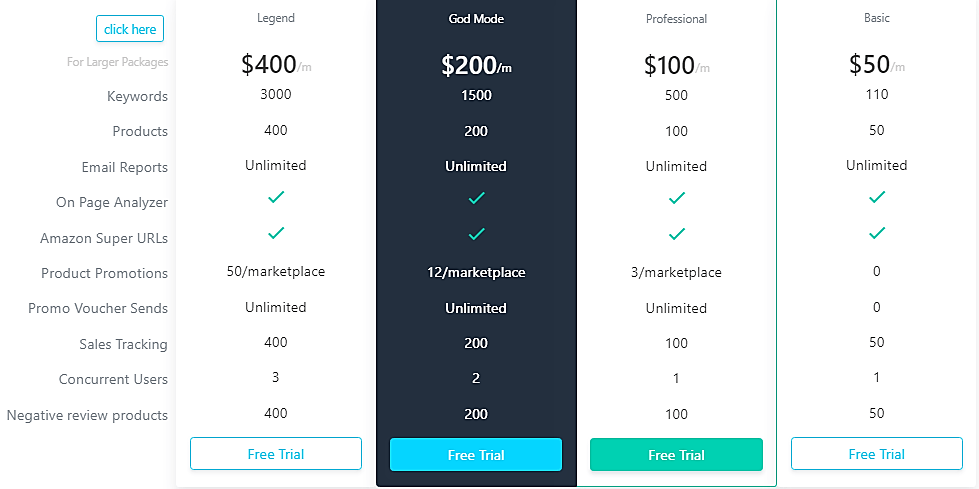The image size is (979, 489).
Task: Select Professional plan Free Trial button
Action: pos(676,455)
